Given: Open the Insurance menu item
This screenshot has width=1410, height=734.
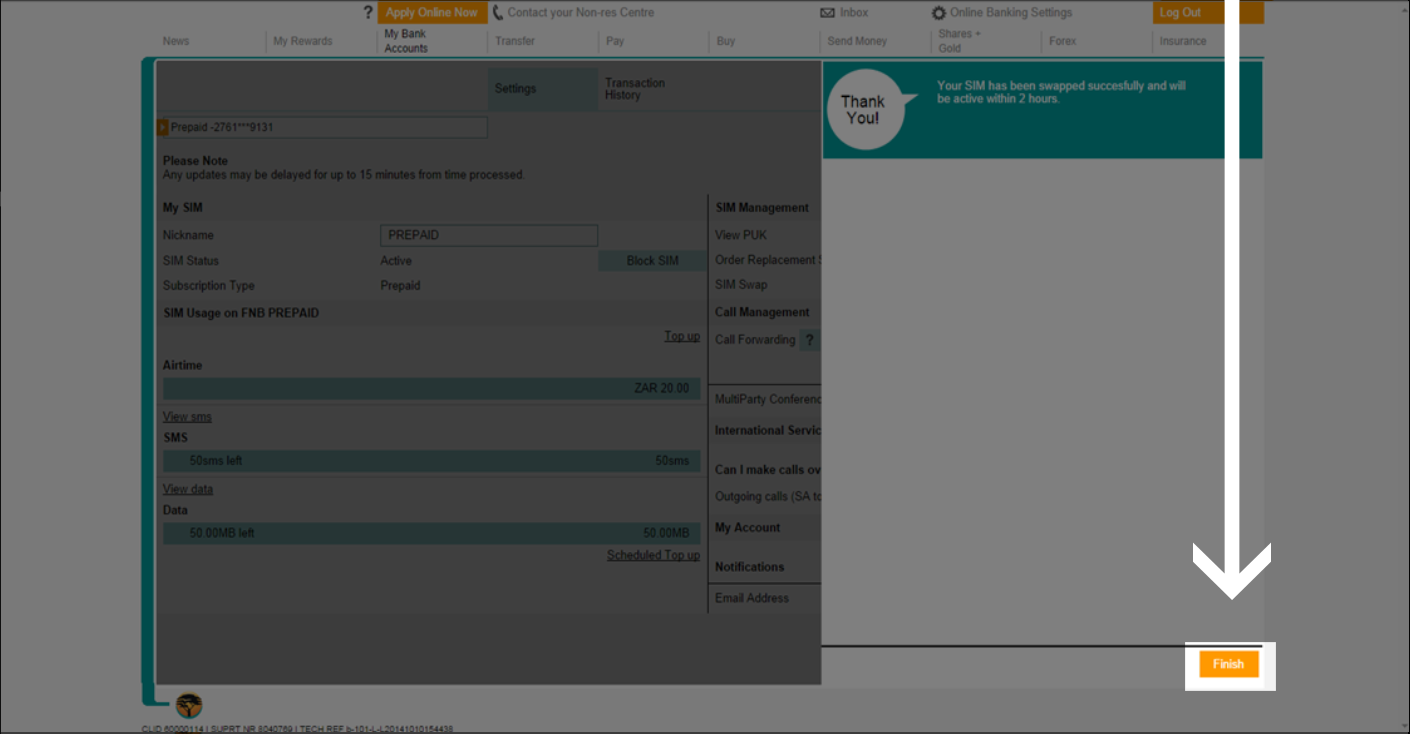Looking at the screenshot, I should (1183, 41).
